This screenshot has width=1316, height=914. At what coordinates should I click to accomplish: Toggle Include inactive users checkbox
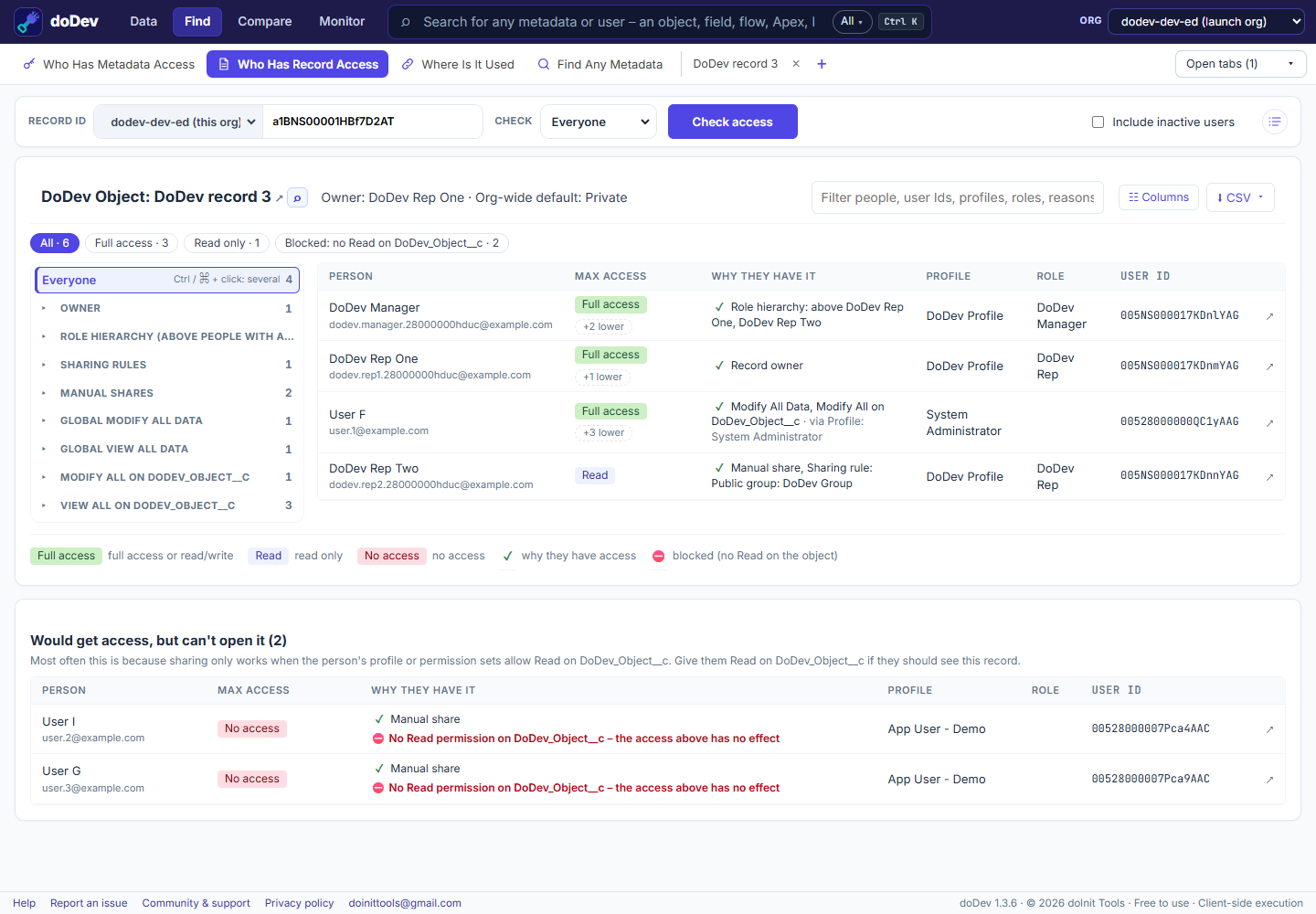tap(1098, 122)
